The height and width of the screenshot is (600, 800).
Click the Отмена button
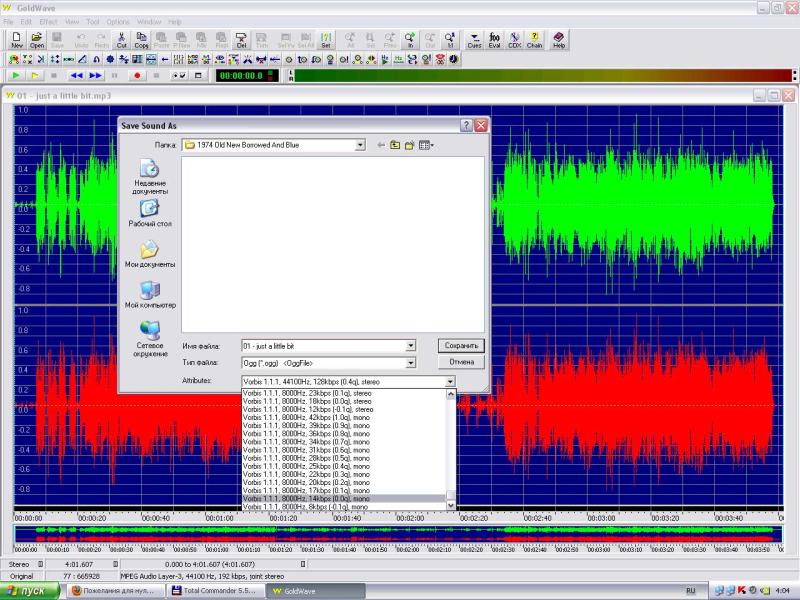click(461, 362)
